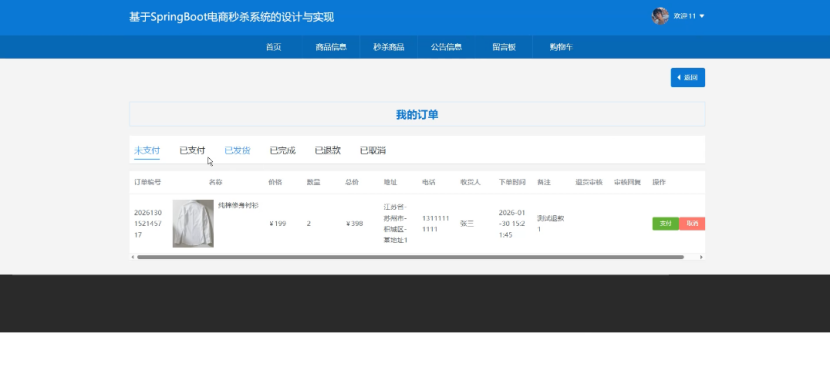
Task: Open 秒杀商品 menu item
Action: pyautogui.click(x=389, y=47)
